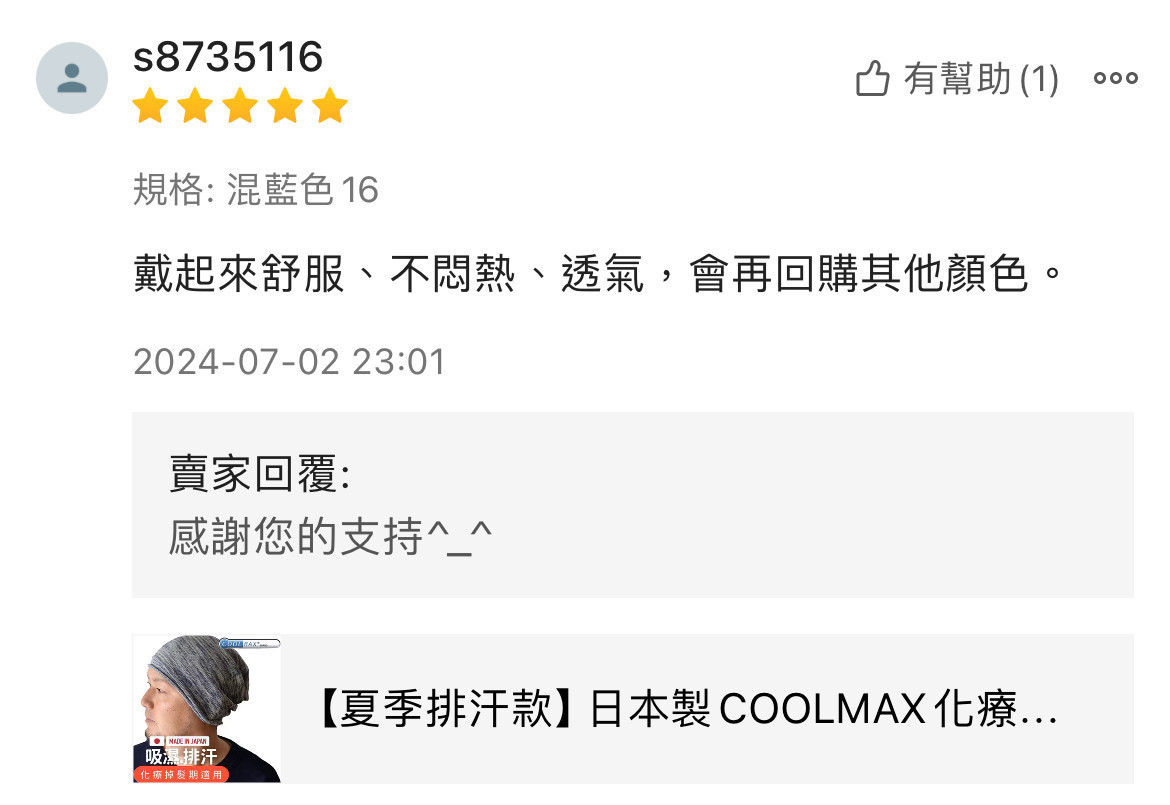This screenshot has width=1170, height=805.
Task: Click the 吸濕排汗 badge on product image
Action: pyautogui.click(x=181, y=755)
